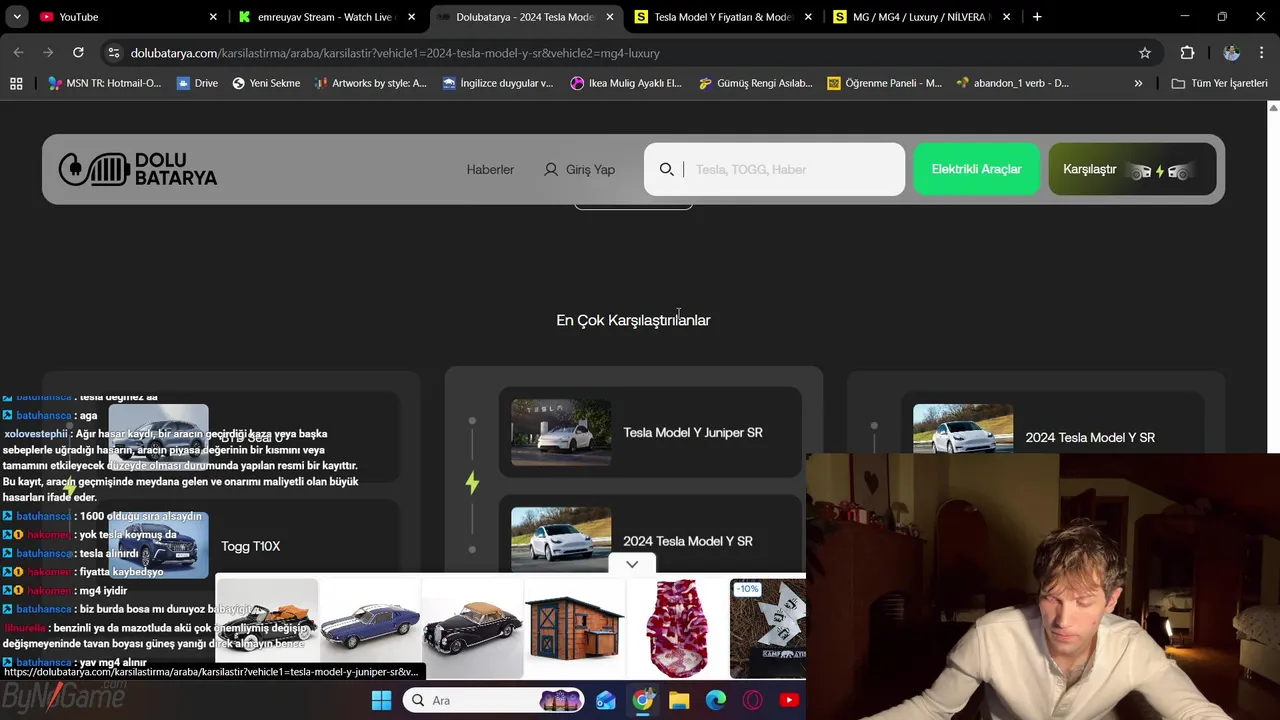Click the address bar URL
This screenshot has height=720, width=1280.
[x=395, y=53]
